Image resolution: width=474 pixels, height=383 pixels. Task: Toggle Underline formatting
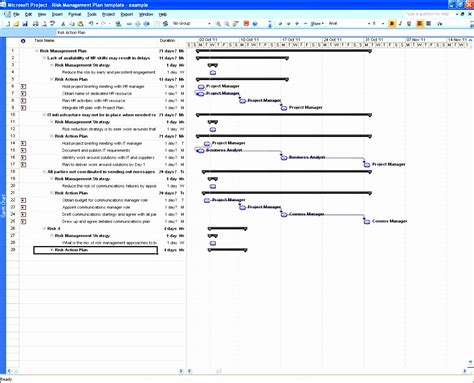409,24
